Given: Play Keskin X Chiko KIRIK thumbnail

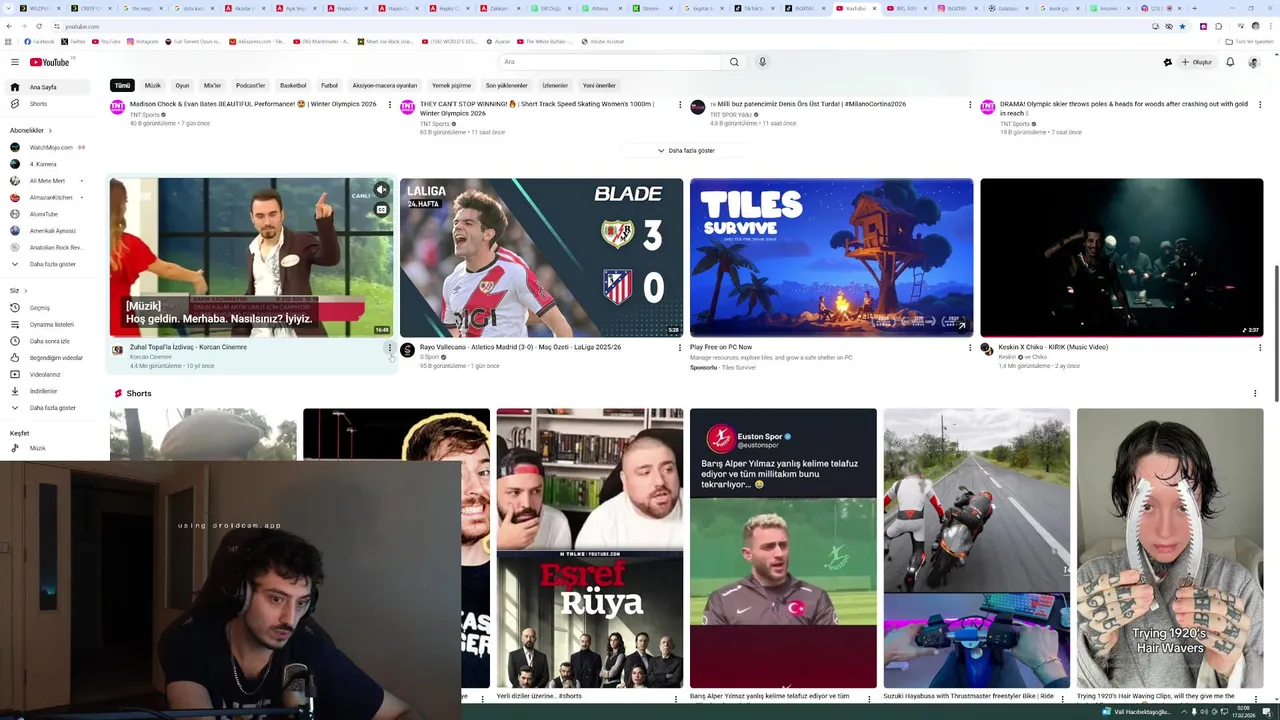Looking at the screenshot, I should click(x=1121, y=257).
